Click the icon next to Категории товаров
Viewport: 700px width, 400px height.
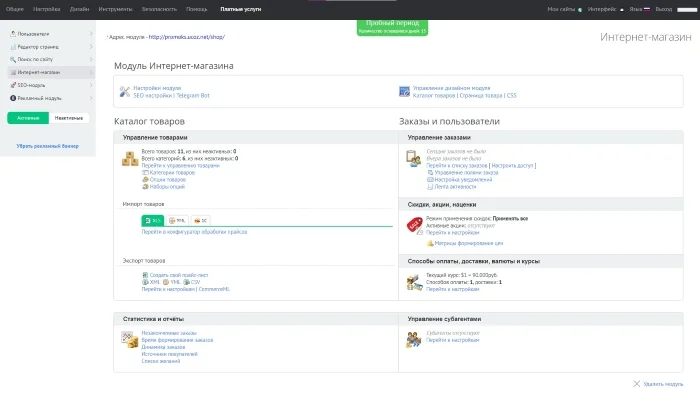[145, 173]
